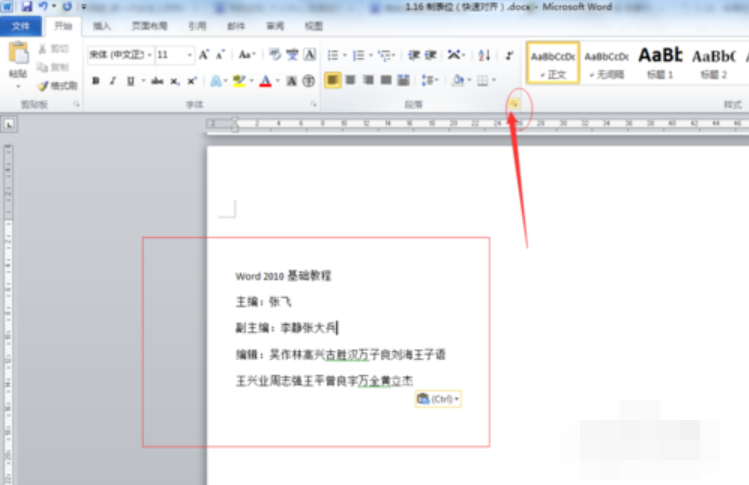Click the red font color button
This screenshot has height=485, width=749.
point(266,81)
